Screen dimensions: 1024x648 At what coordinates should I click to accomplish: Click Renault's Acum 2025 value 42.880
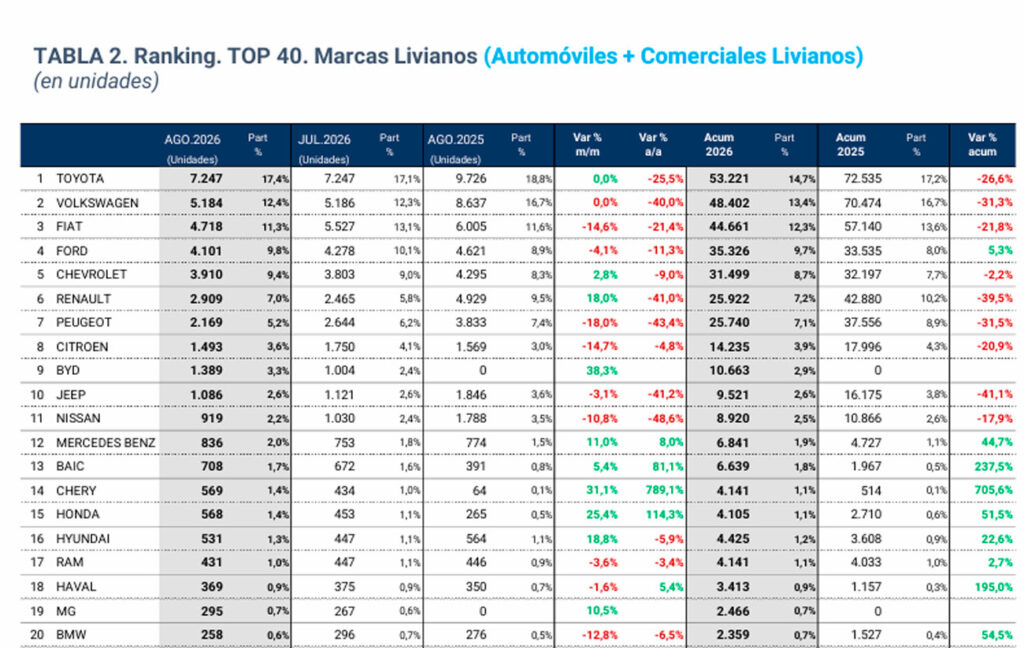pyautogui.click(x=862, y=299)
